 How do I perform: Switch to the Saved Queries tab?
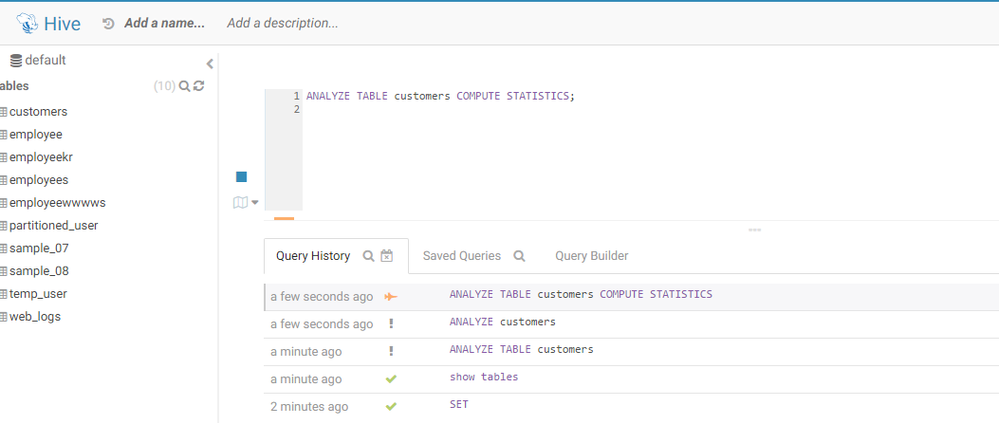462,256
